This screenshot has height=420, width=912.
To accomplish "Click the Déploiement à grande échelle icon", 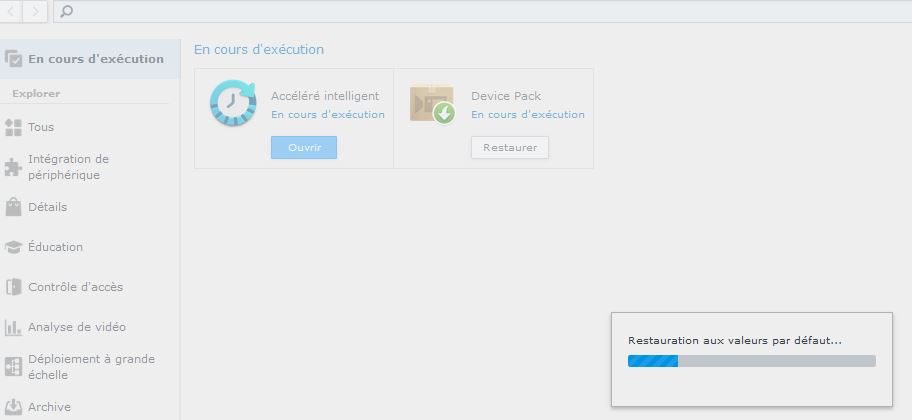I will 13,367.
